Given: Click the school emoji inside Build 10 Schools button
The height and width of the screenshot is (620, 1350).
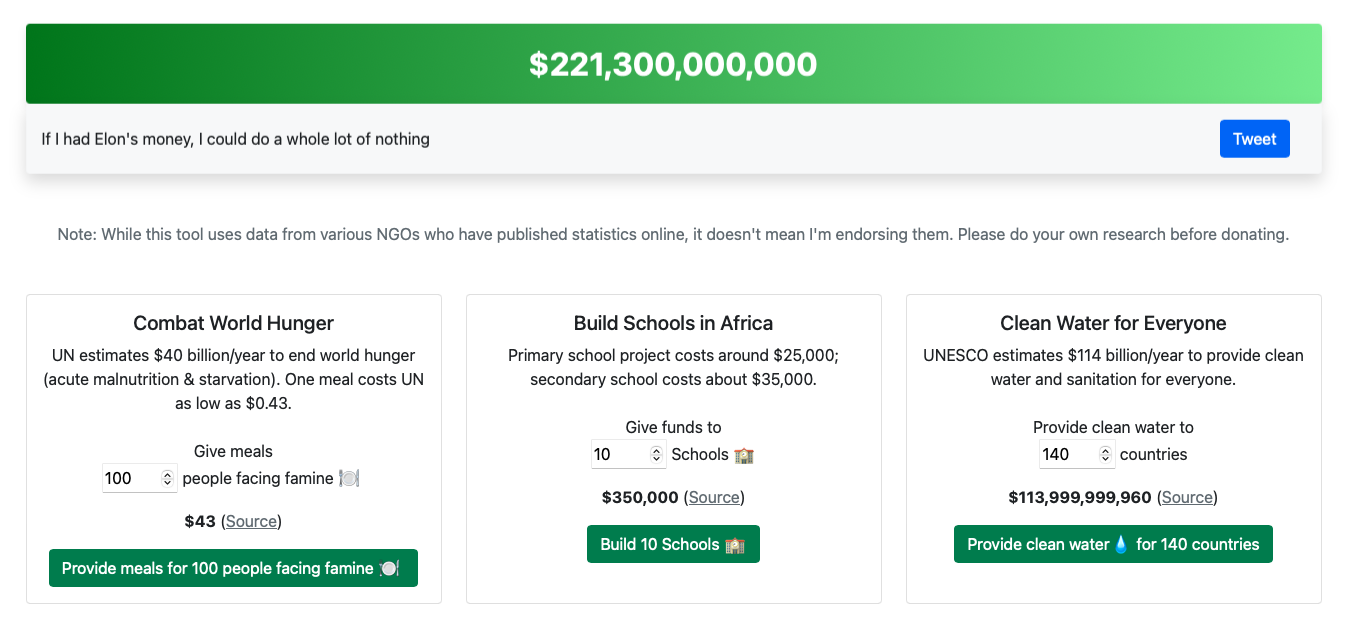Looking at the screenshot, I should pyautogui.click(x=735, y=544).
